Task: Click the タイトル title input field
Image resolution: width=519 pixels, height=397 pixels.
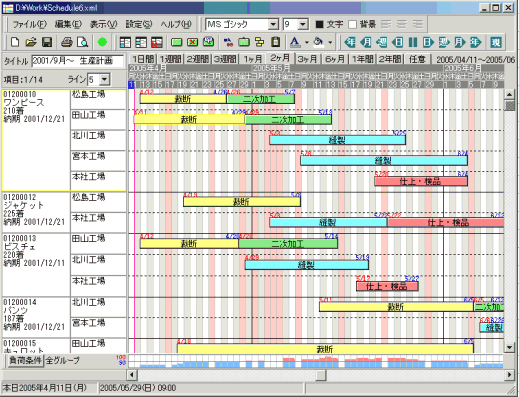Action: (x=78, y=61)
